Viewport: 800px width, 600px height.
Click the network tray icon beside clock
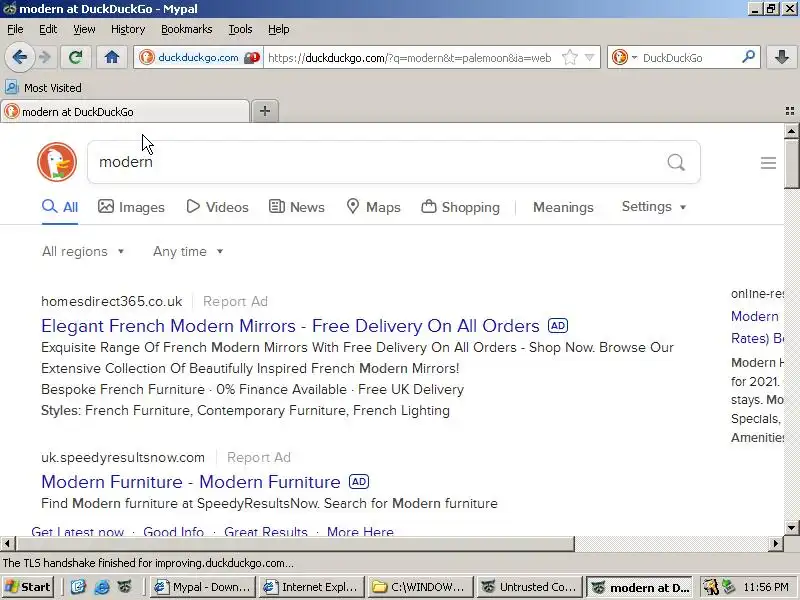tap(728, 587)
